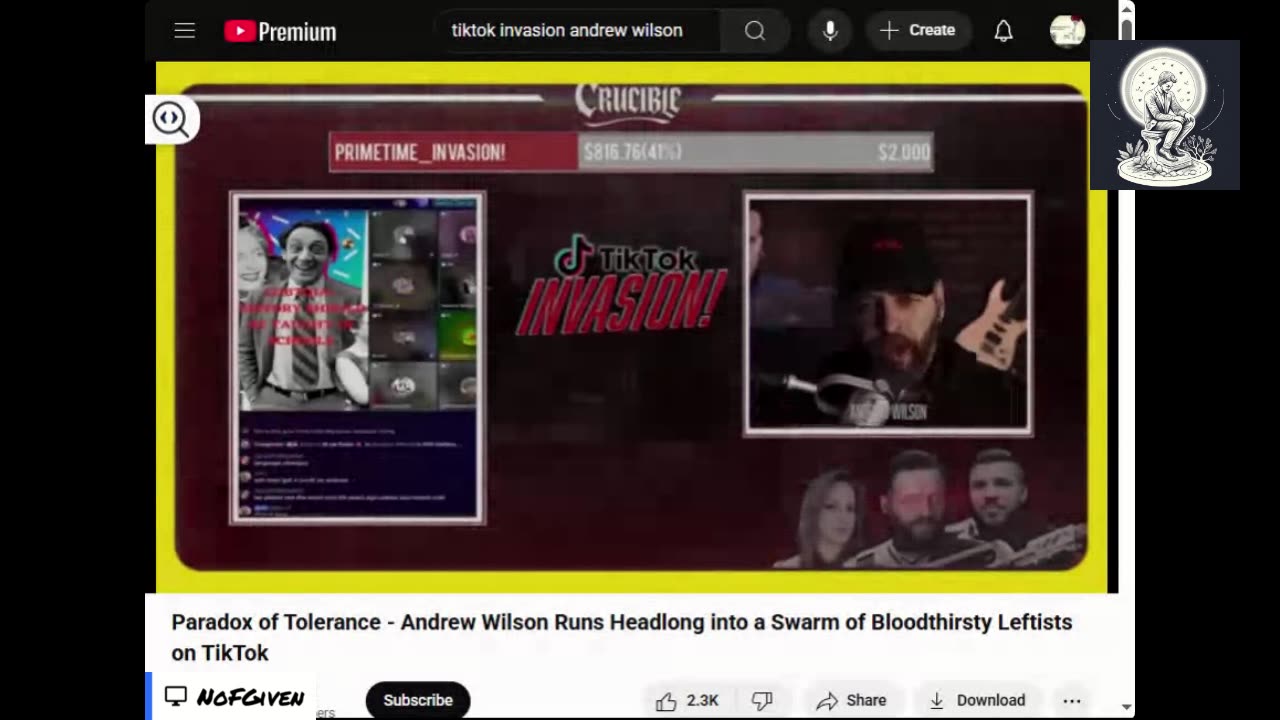The width and height of the screenshot is (1280, 720).
Task: Start voice search with microphone icon
Action: (x=830, y=31)
